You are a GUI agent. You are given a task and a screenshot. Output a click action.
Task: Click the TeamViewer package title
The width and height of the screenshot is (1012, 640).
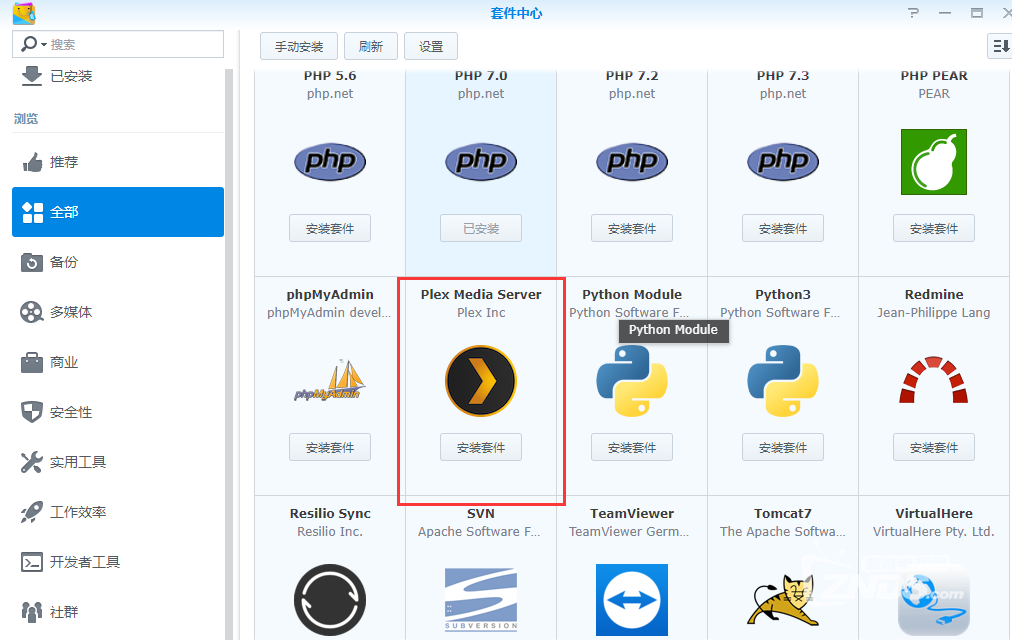pyautogui.click(x=632, y=514)
